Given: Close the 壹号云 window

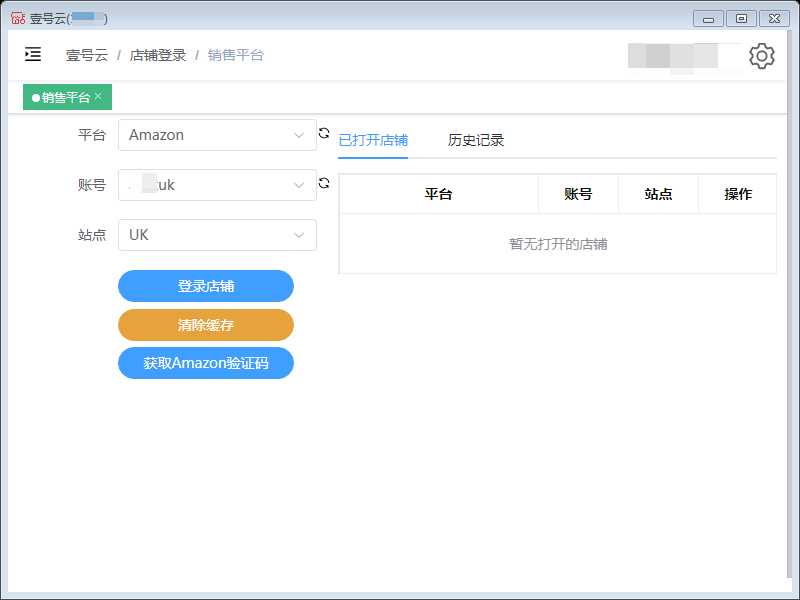Looking at the screenshot, I should click(x=774, y=19).
